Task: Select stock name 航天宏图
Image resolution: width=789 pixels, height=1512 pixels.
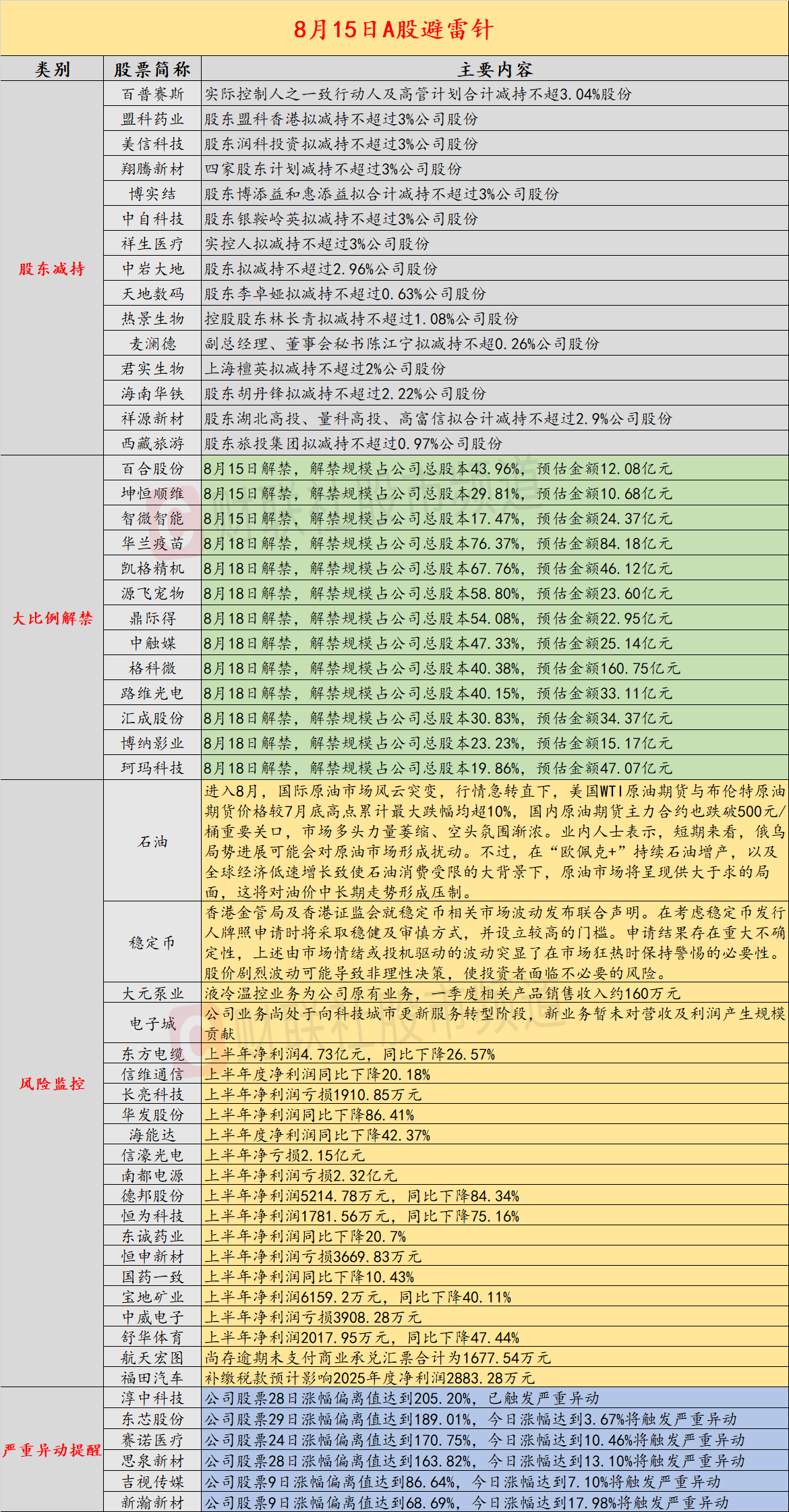Action: (x=152, y=1357)
